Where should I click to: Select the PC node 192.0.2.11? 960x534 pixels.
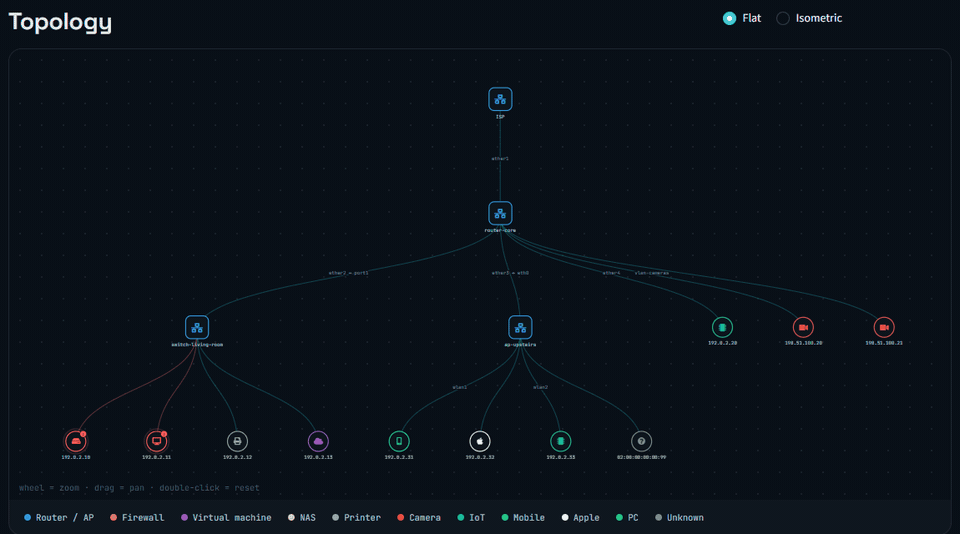(x=157, y=441)
